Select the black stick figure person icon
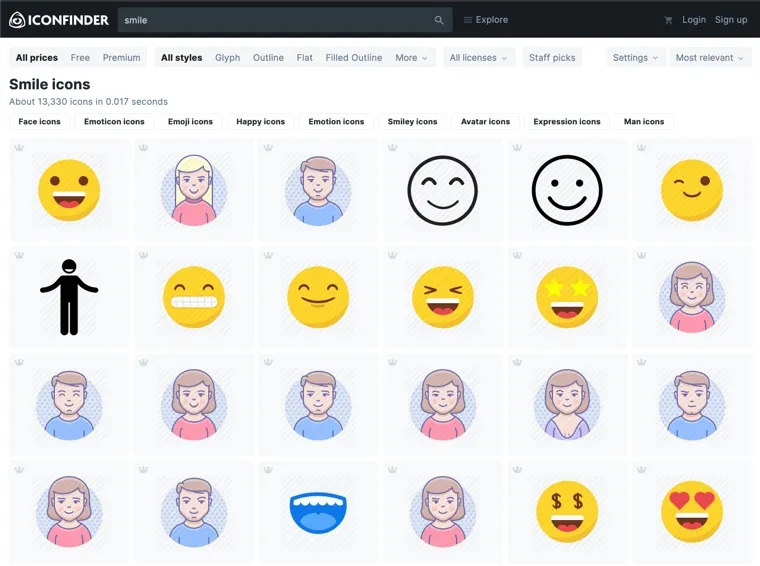 click(69, 297)
